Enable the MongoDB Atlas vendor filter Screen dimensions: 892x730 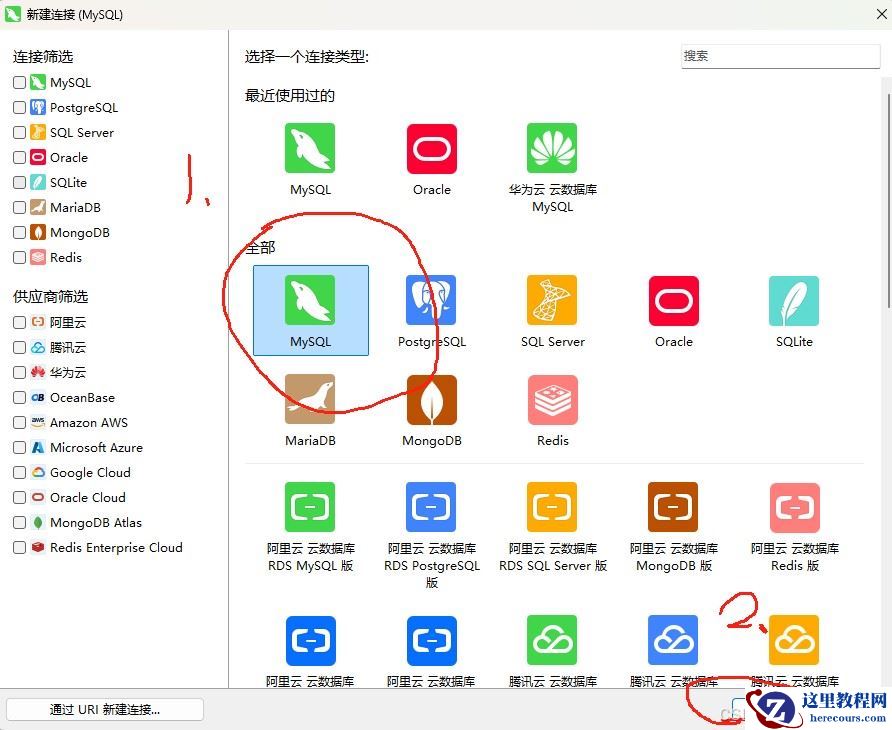pos(19,523)
